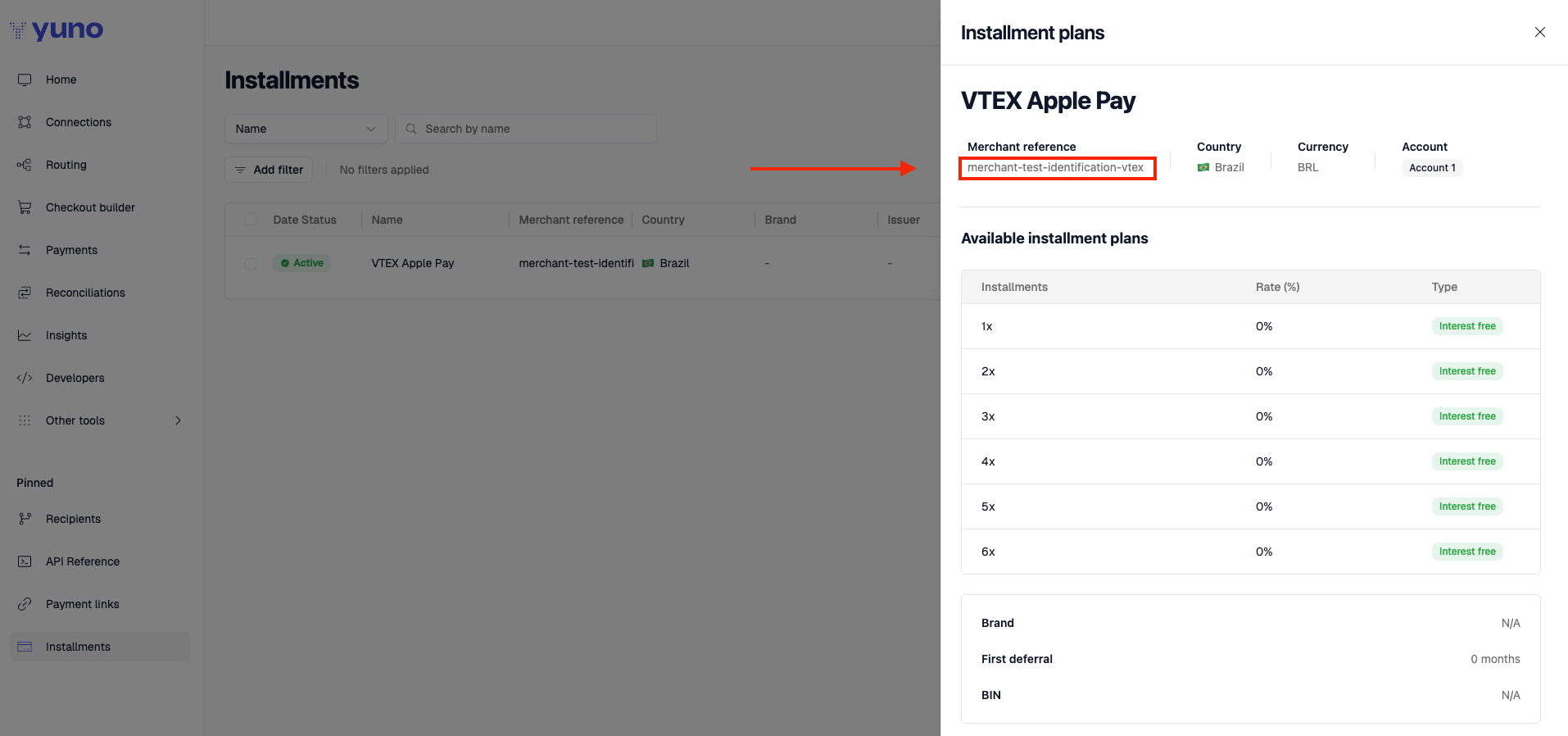The image size is (1568, 736).
Task: Click the Account 1 tag
Action: coord(1432,168)
